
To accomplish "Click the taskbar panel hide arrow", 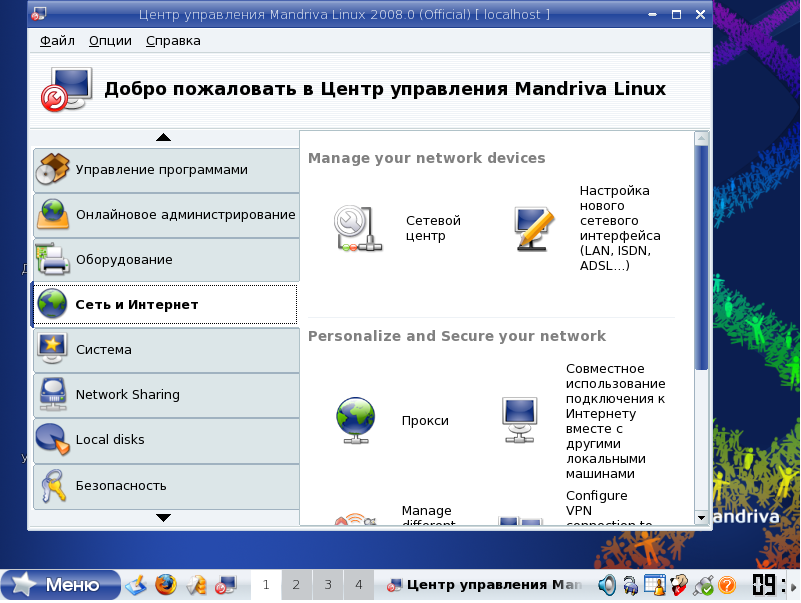I will (794, 586).
